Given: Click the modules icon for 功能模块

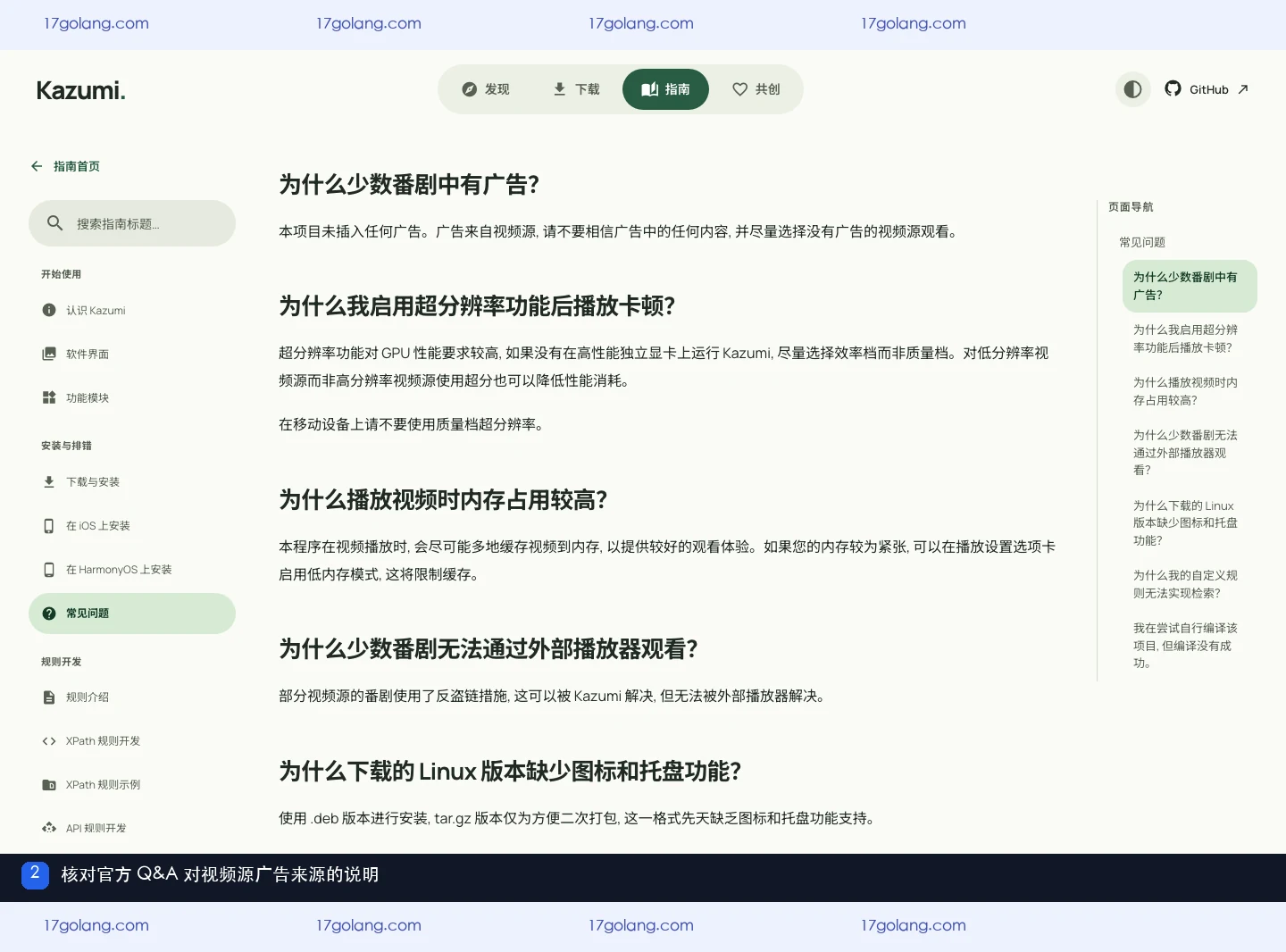Looking at the screenshot, I should click(49, 397).
